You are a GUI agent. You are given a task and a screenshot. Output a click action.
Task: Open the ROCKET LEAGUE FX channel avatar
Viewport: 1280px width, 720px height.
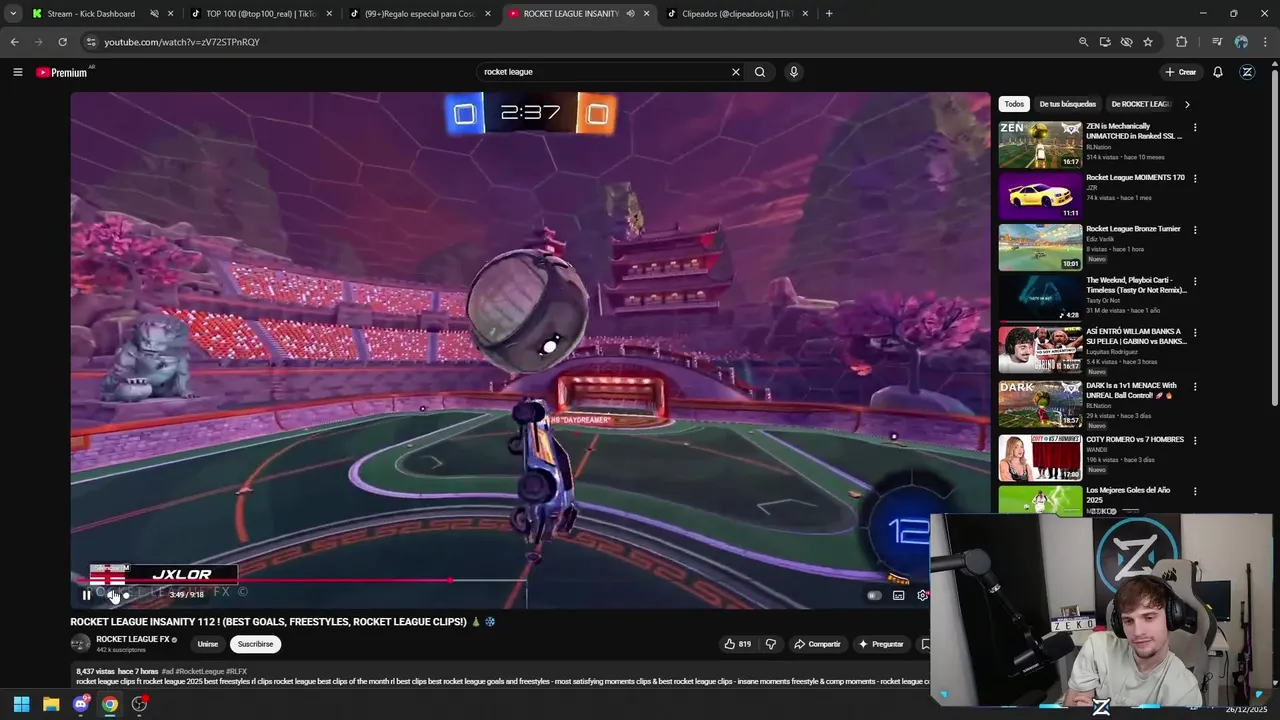[x=80, y=644]
